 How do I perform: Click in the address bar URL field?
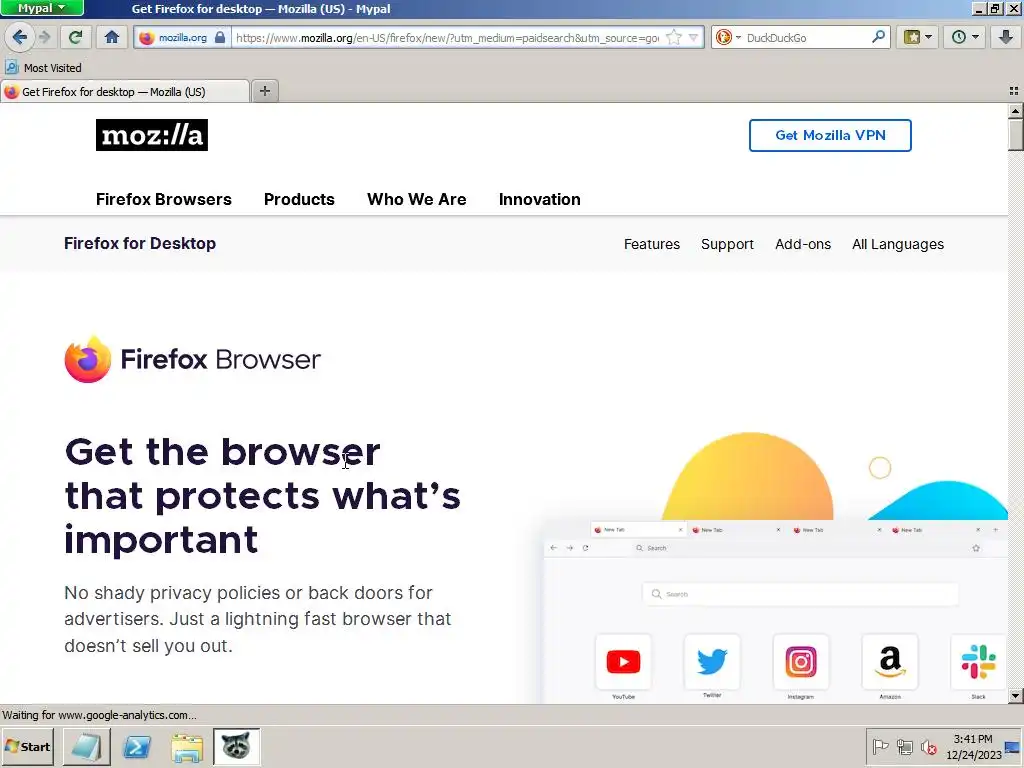447,37
